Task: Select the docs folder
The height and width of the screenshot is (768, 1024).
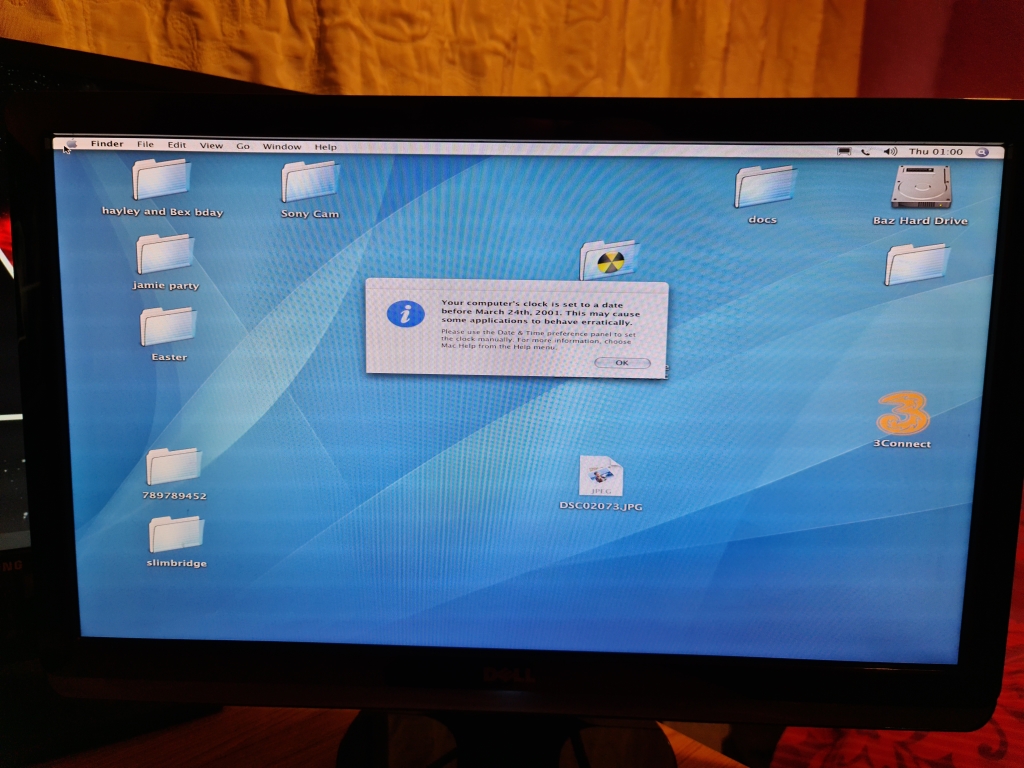Action: pyautogui.click(x=763, y=188)
